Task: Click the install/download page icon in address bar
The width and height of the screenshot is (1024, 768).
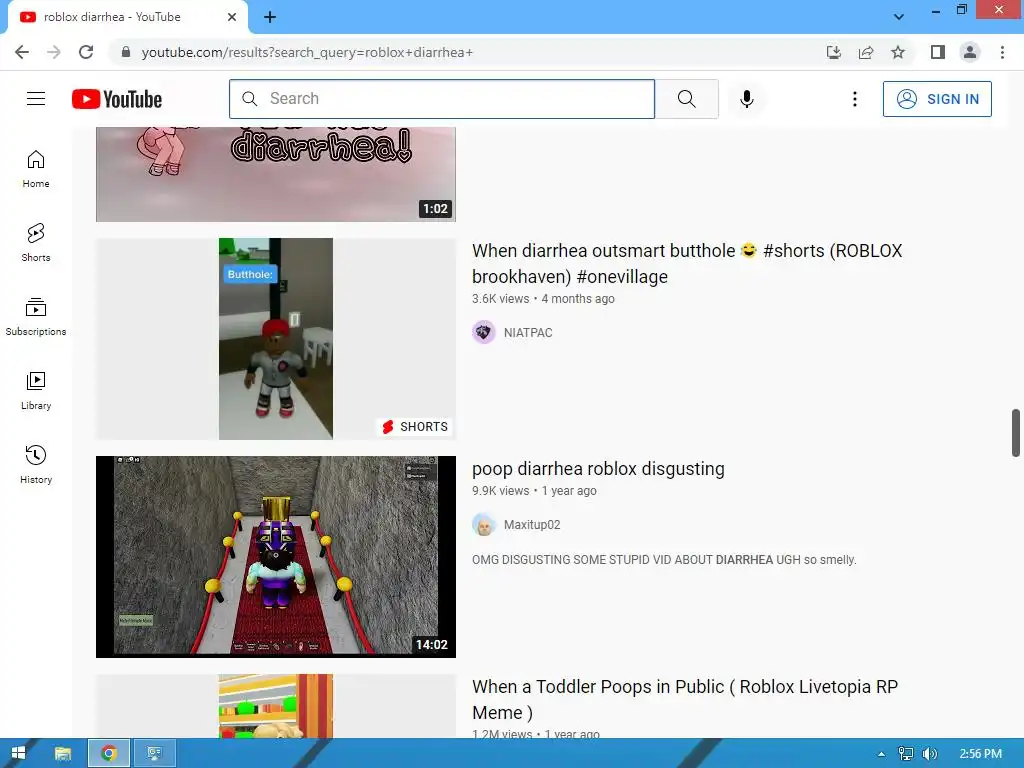Action: [x=834, y=52]
